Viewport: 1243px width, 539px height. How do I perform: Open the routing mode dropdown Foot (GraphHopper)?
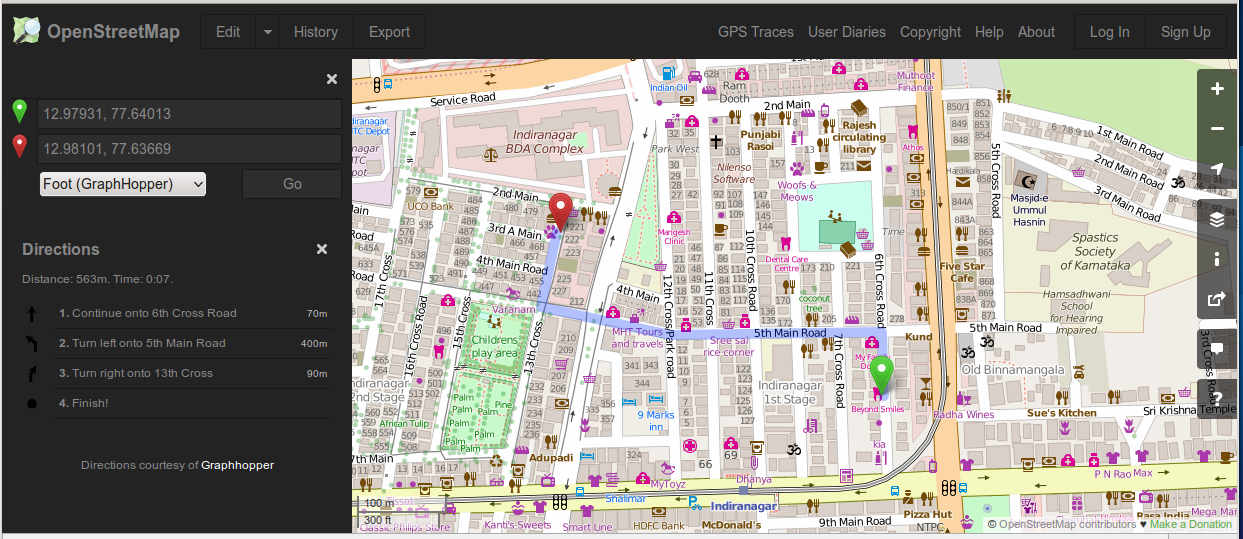pos(123,184)
